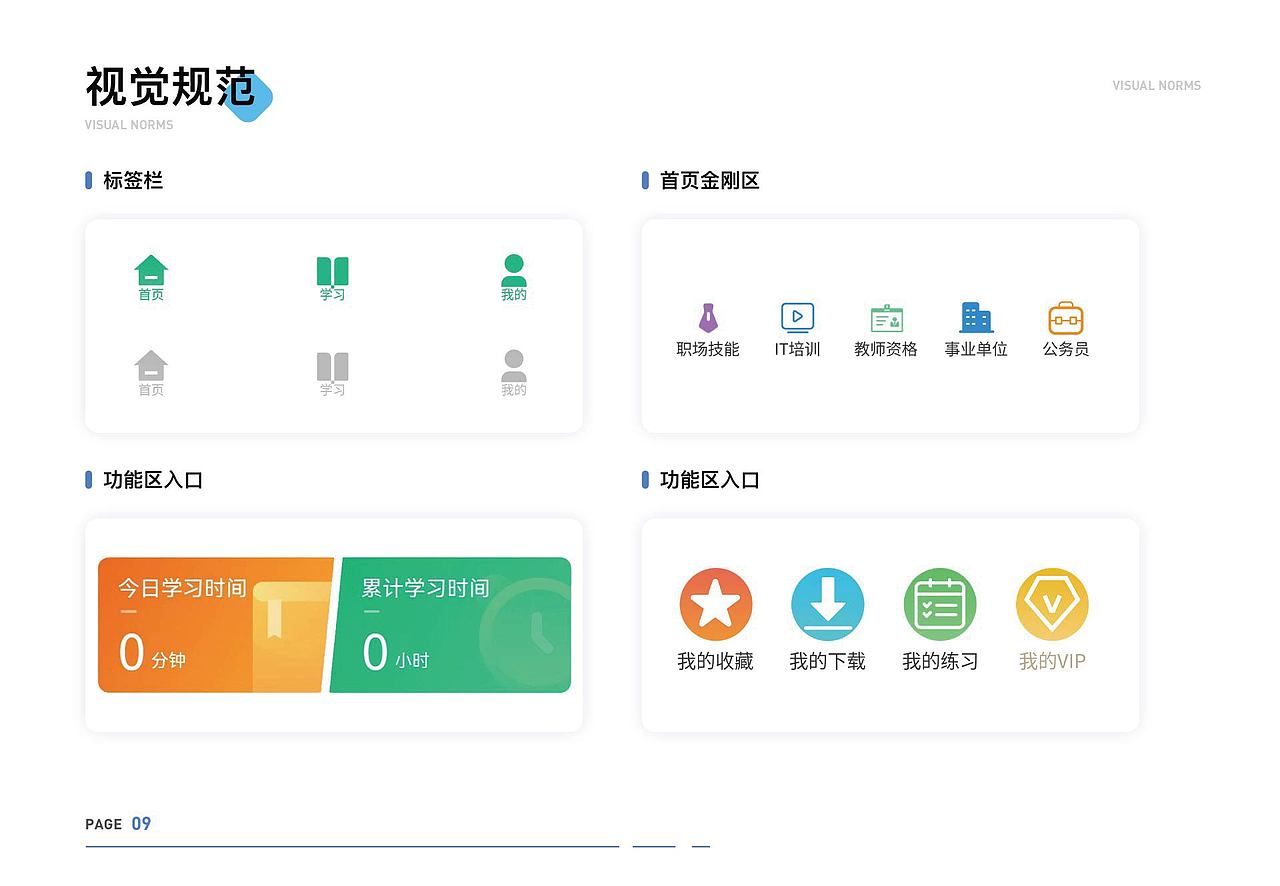This screenshot has width=1280, height=886.
Task: Click the 0 分钟 value
Action: (152, 653)
